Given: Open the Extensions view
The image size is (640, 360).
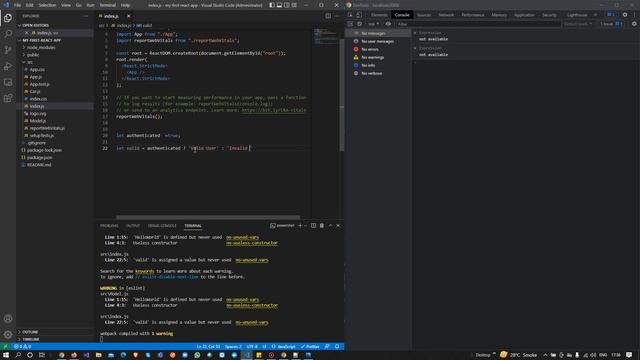Looking at the screenshot, I should tap(8, 98).
